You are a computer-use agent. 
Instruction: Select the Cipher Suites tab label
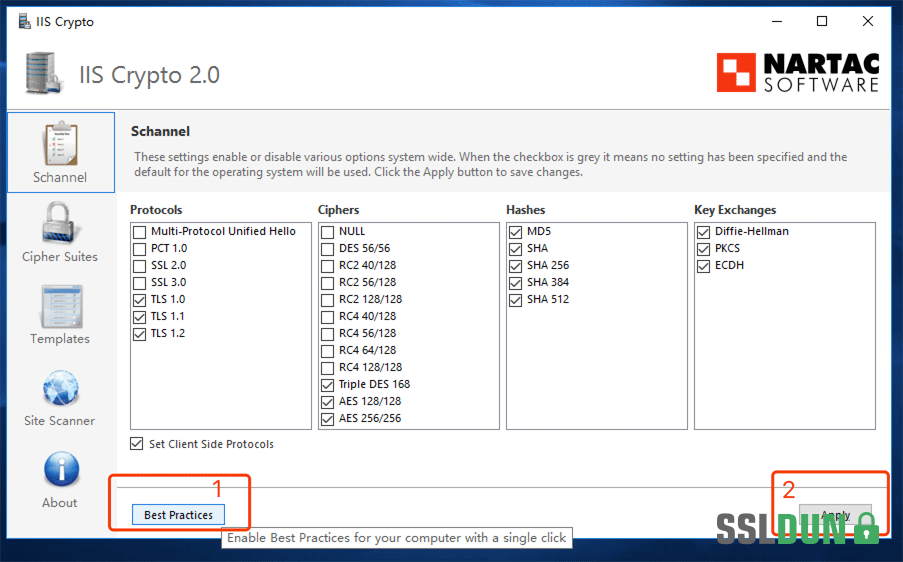(x=60, y=257)
